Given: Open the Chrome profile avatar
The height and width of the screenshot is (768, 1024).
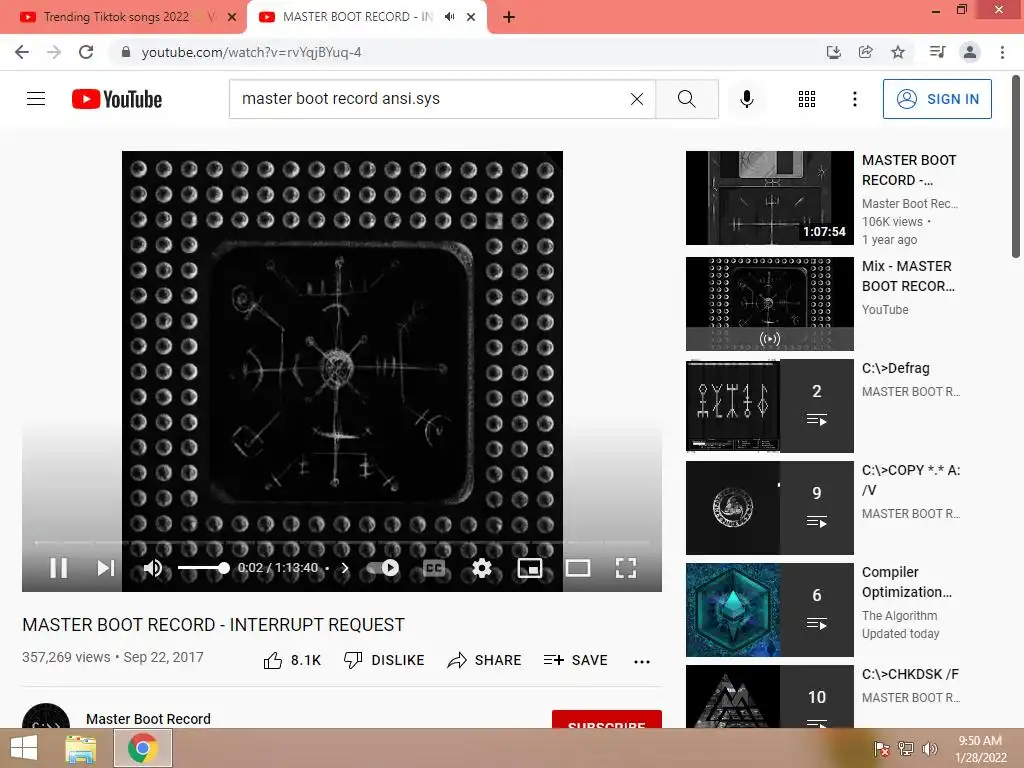Looking at the screenshot, I should [970, 52].
